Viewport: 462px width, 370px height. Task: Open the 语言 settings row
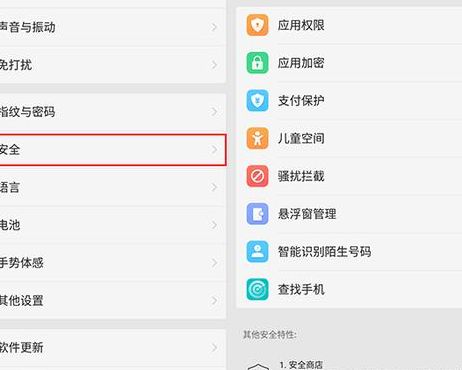113,187
